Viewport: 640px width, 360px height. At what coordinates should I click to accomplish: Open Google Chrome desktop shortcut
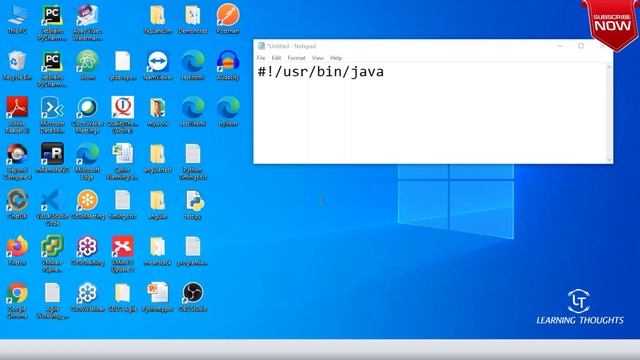tap(17, 301)
